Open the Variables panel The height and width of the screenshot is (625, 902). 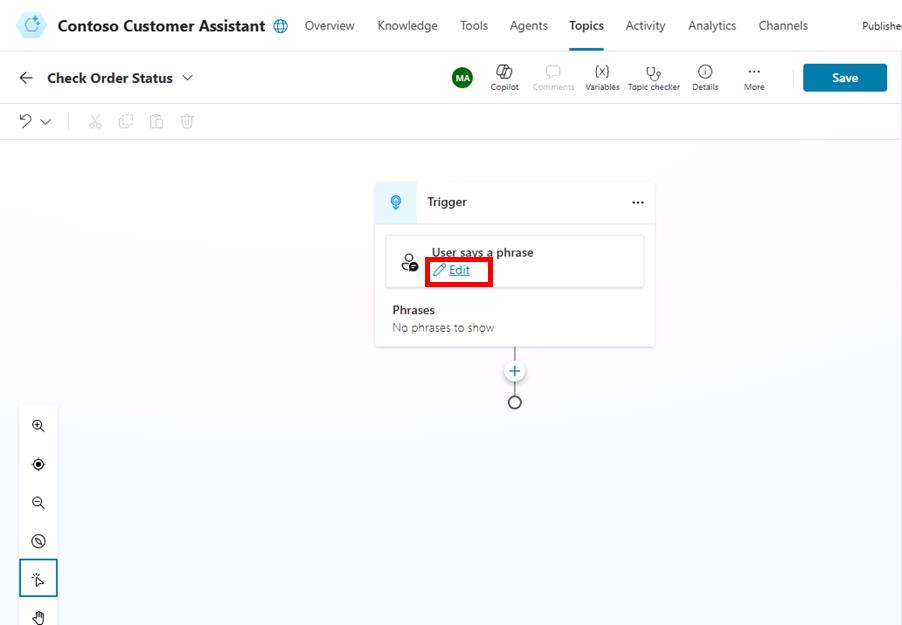[x=602, y=77]
